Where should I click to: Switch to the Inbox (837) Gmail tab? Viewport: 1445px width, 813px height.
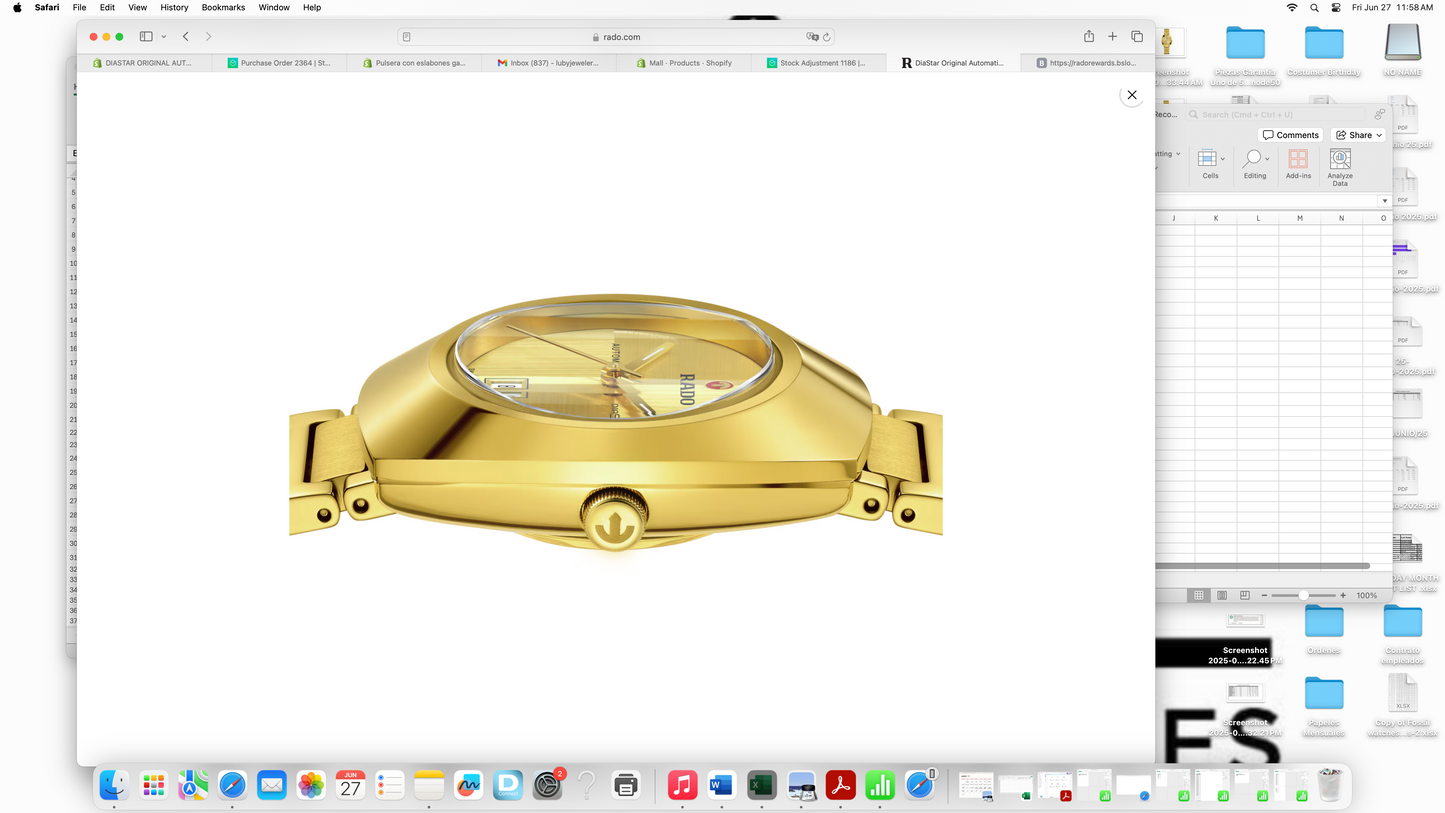point(548,63)
